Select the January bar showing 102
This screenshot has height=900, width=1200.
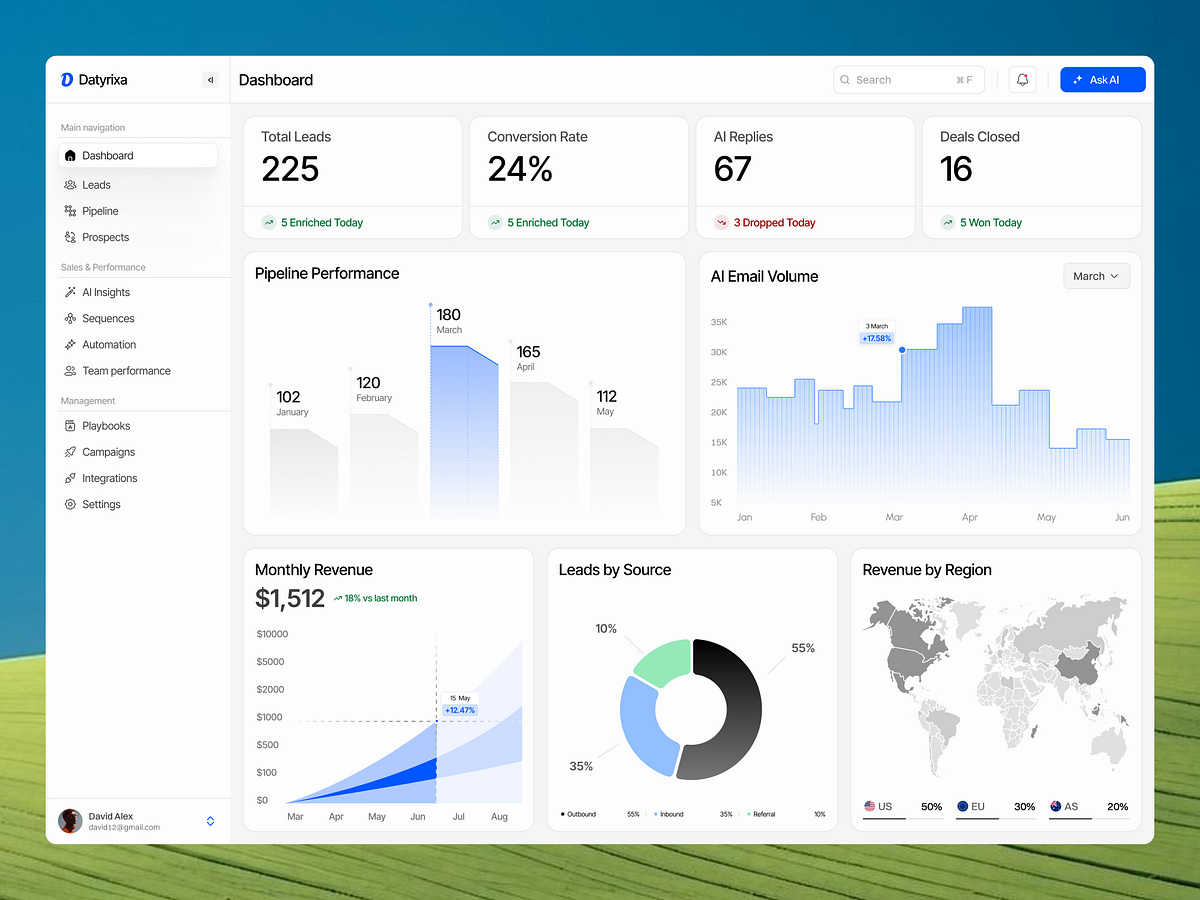[x=304, y=472]
